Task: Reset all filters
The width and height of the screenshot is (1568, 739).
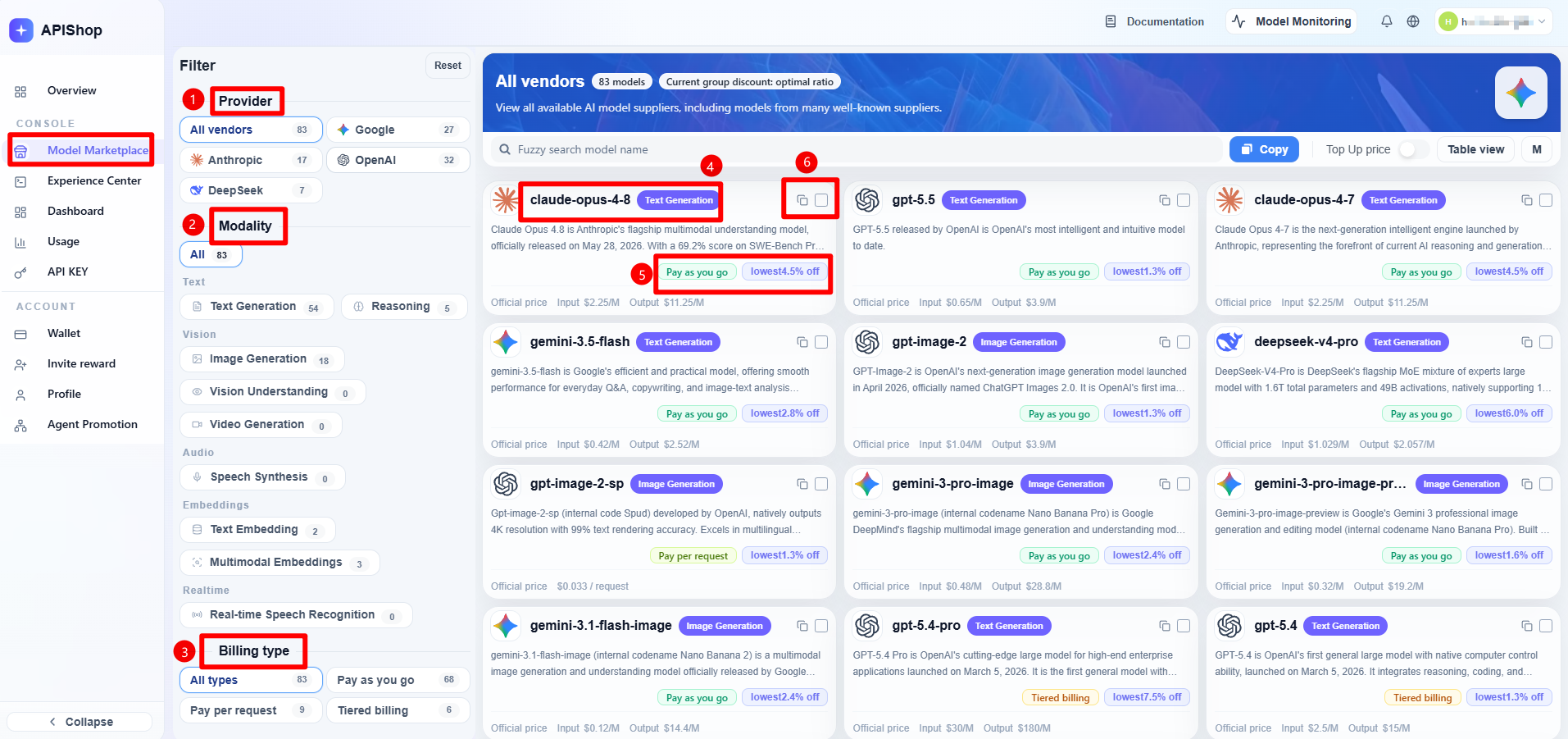Action: point(448,66)
